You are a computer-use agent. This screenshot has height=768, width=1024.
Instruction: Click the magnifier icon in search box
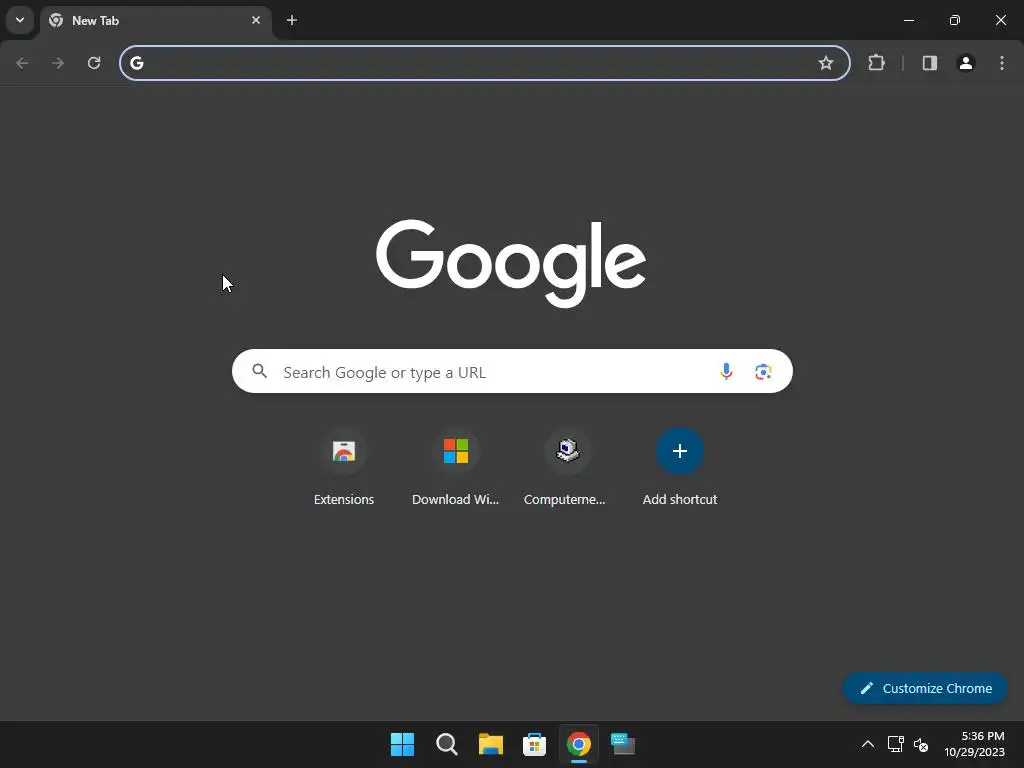tap(259, 371)
